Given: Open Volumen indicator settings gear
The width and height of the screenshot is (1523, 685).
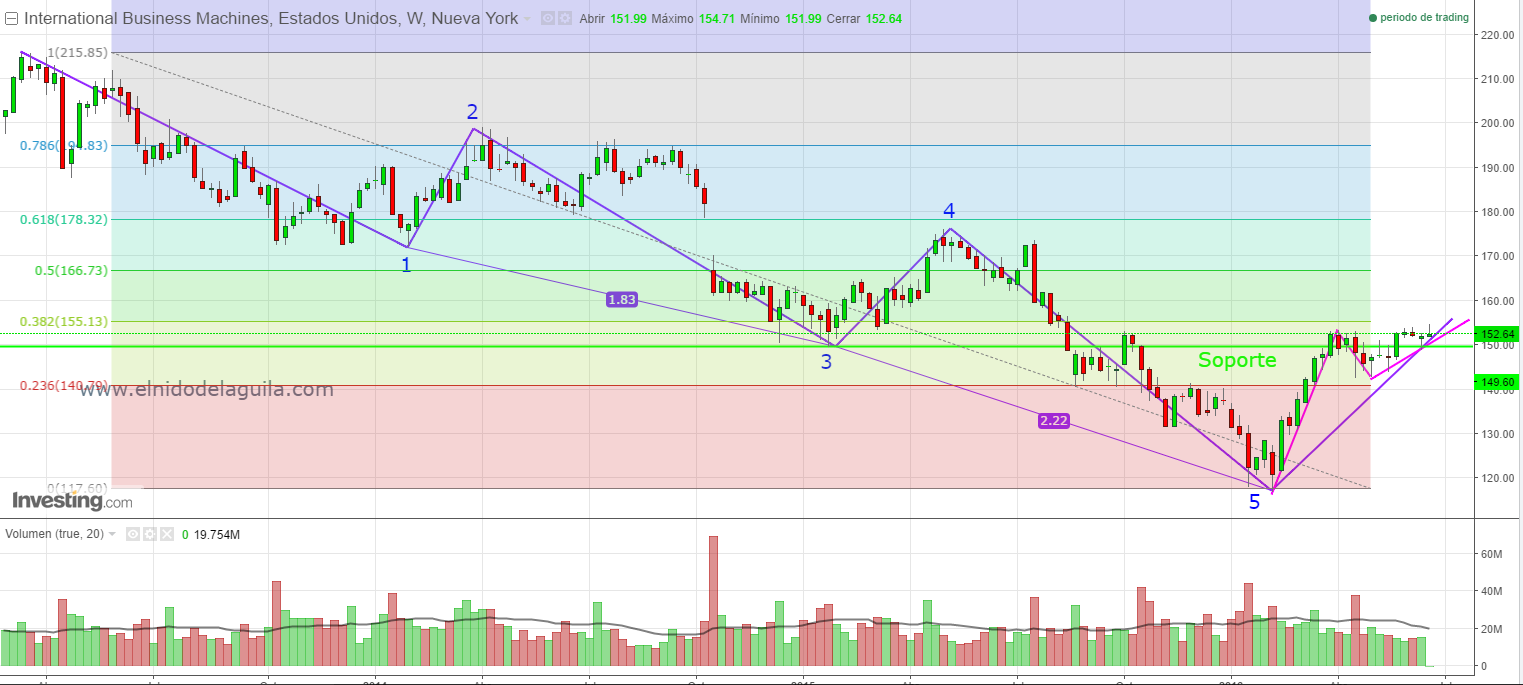Looking at the screenshot, I should point(150,534).
